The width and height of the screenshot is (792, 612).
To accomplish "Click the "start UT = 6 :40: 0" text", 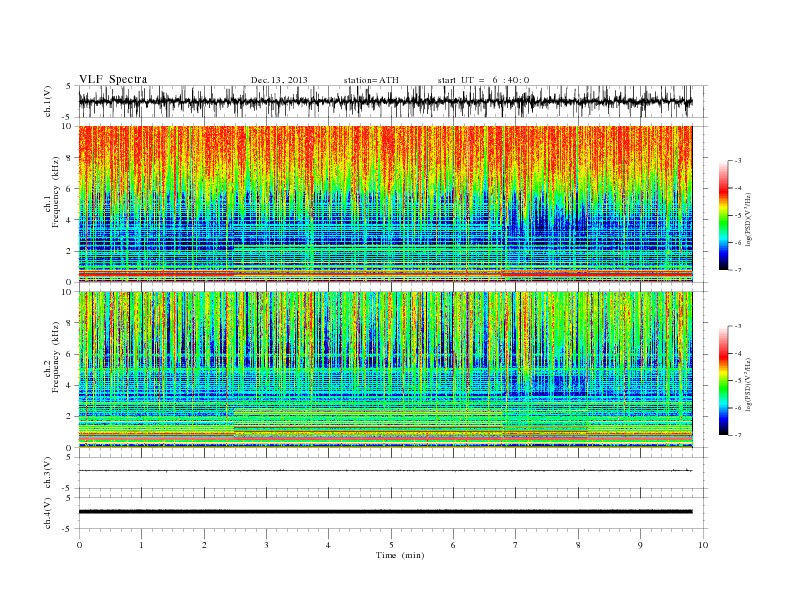I will (483, 80).
